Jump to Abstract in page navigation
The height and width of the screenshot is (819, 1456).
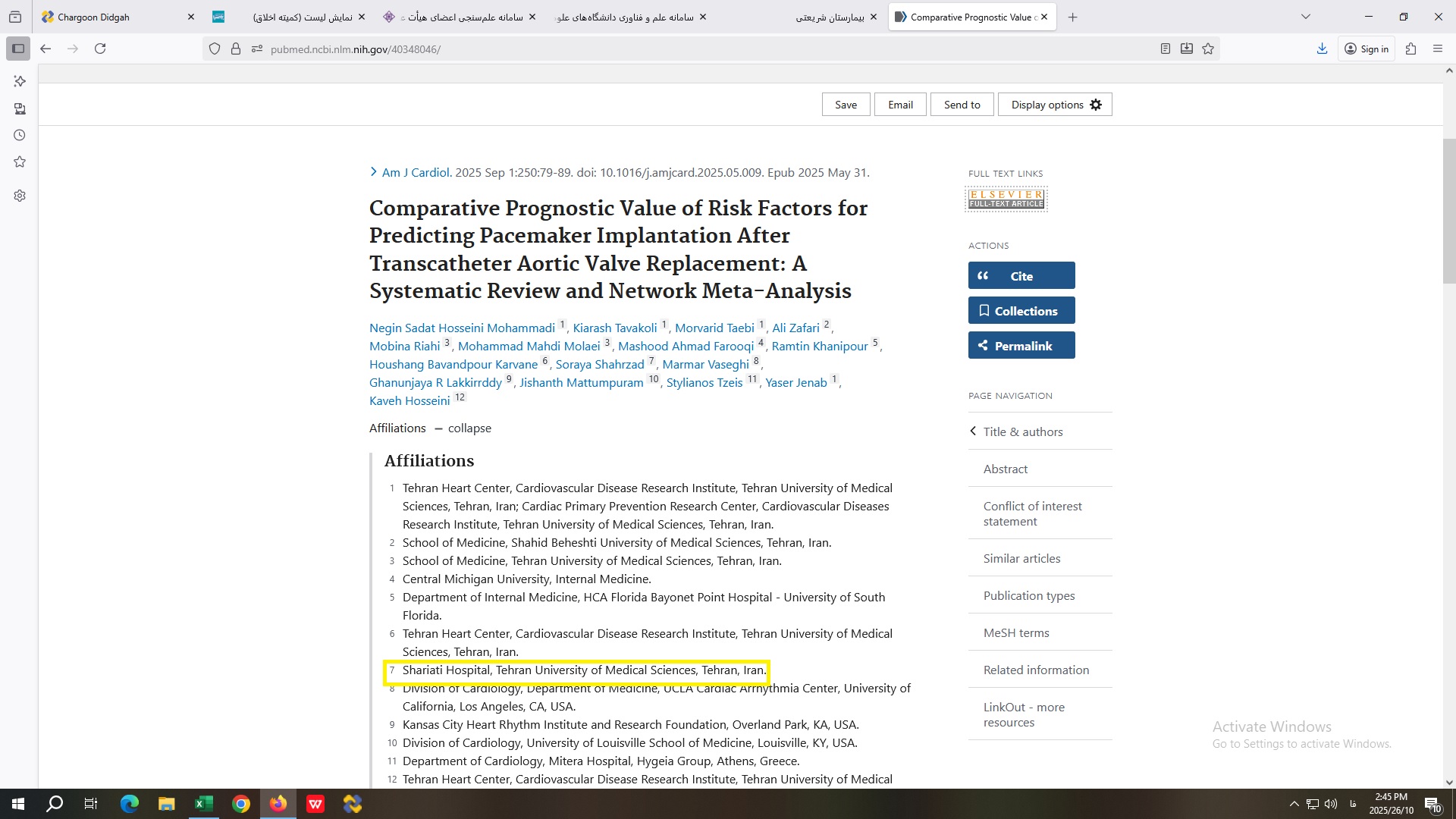1006,469
